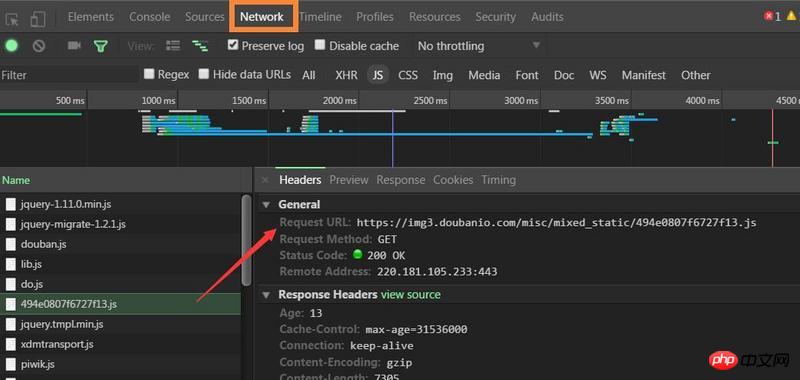Select the Manifest filter type
This screenshot has height=380, width=800.
coord(643,75)
